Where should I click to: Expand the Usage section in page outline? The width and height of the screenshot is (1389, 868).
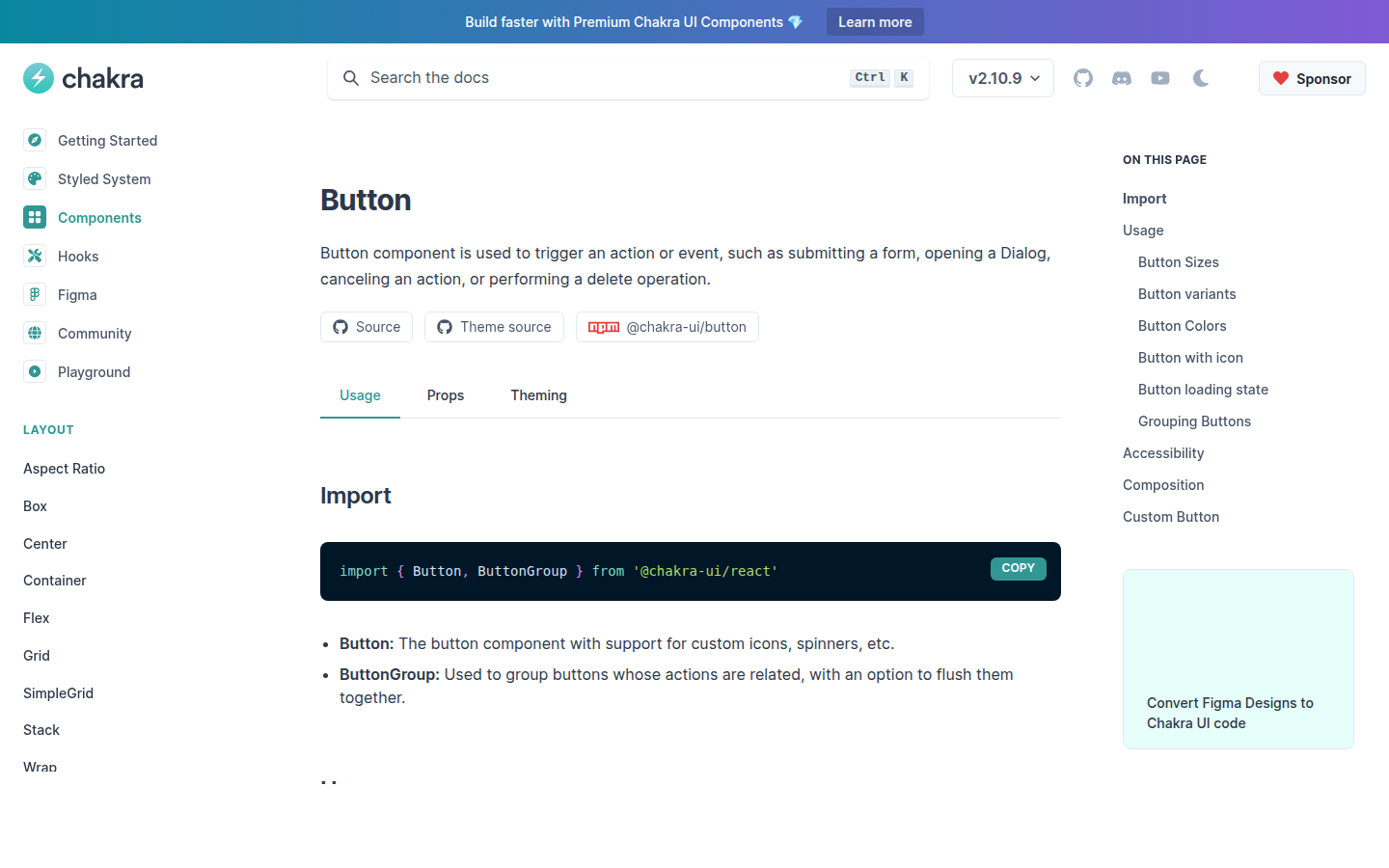1142,230
